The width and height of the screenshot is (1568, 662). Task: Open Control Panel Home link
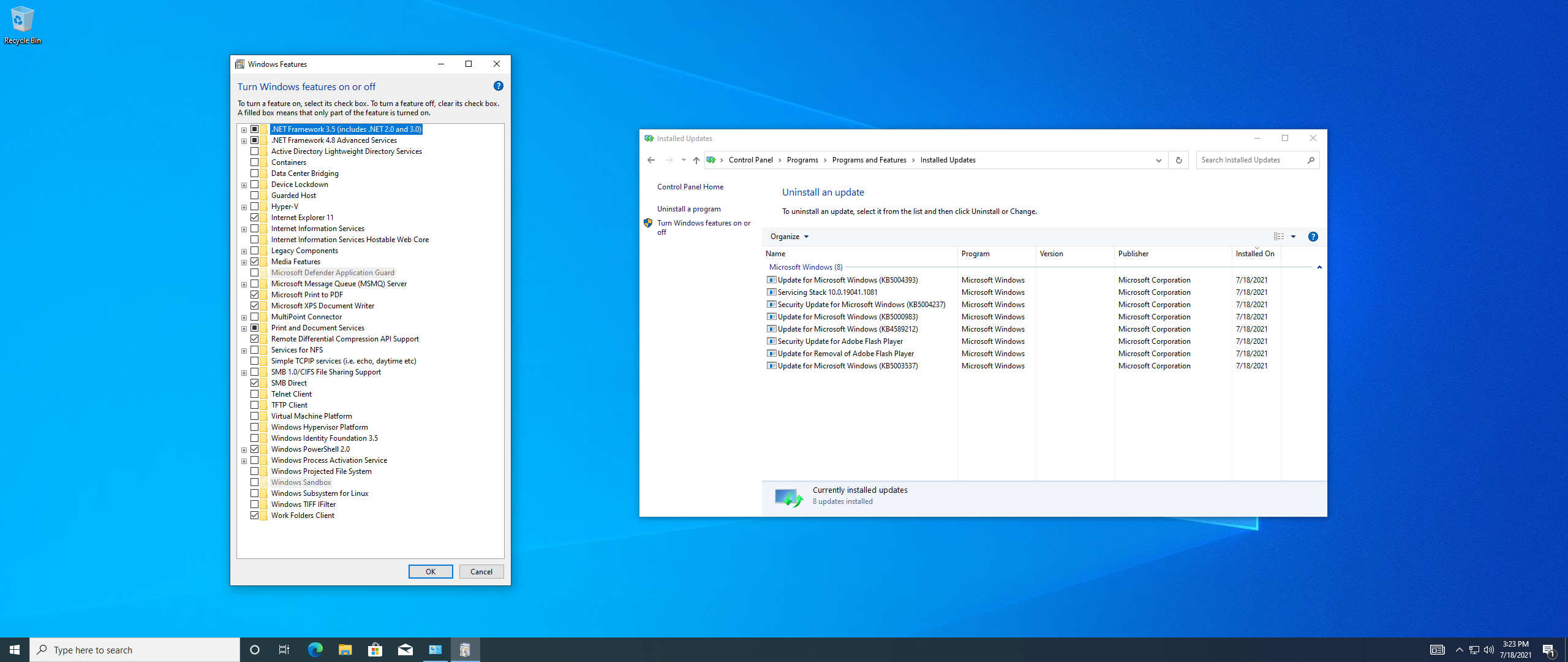690,187
